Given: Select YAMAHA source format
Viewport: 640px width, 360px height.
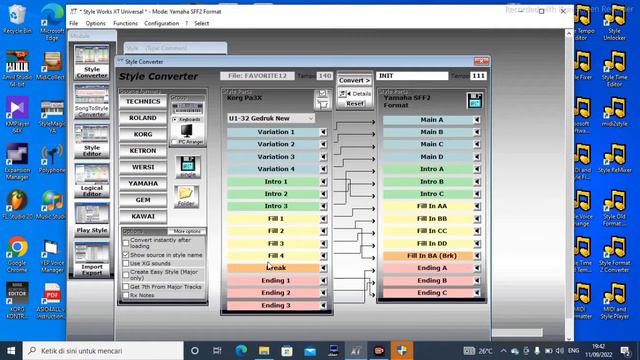Looking at the screenshot, I should click(x=143, y=184).
